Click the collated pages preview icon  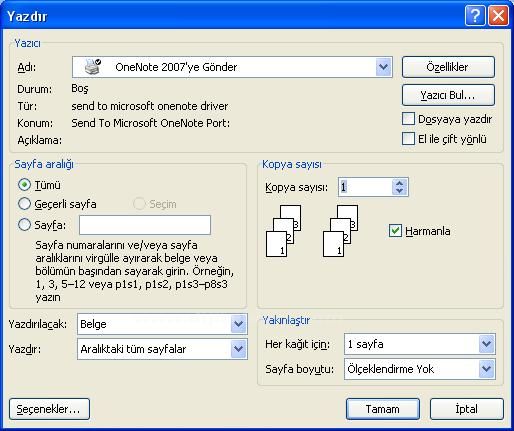click(284, 231)
